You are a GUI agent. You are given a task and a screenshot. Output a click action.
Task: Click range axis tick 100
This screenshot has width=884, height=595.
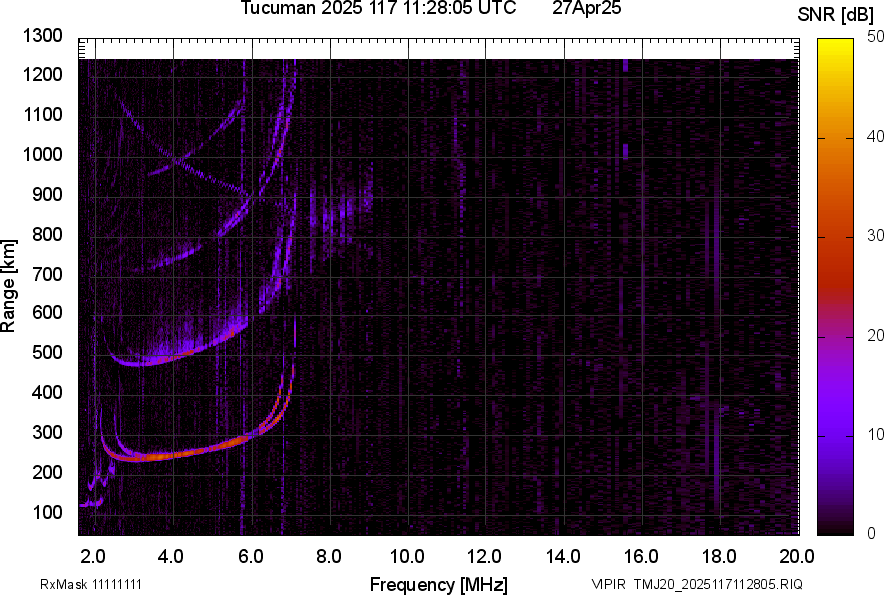47,512
